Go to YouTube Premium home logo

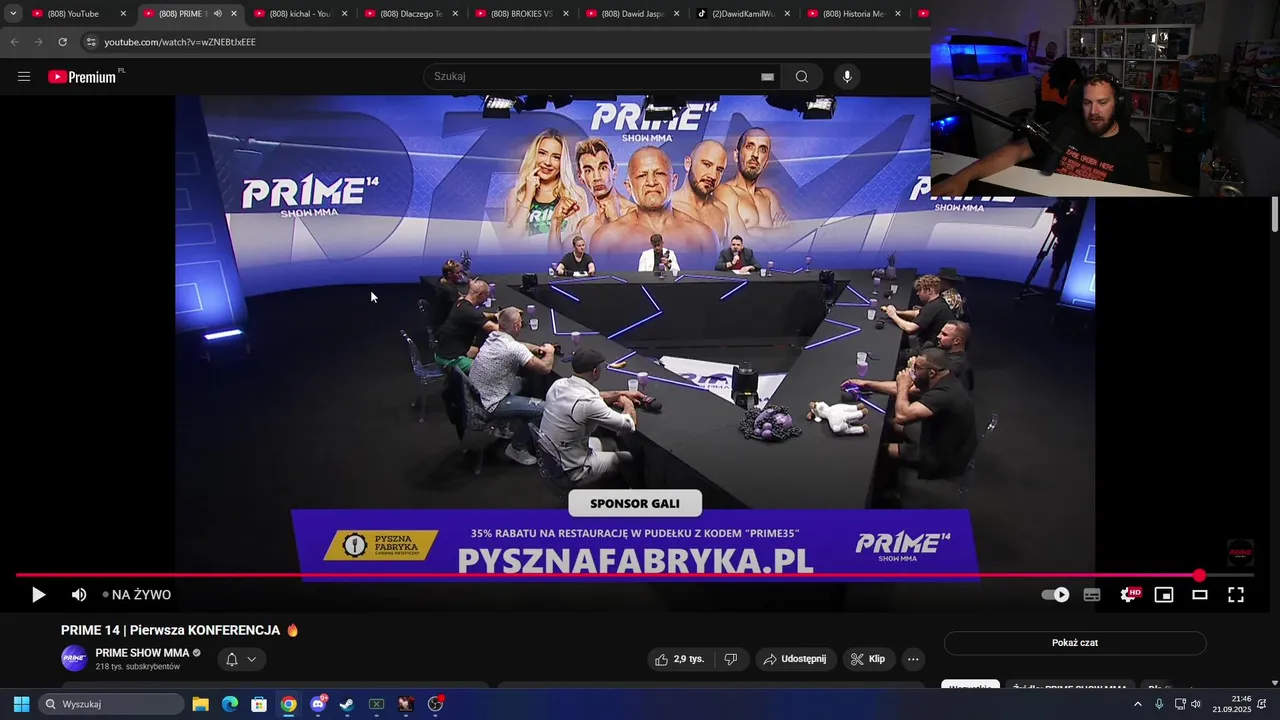[82, 77]
